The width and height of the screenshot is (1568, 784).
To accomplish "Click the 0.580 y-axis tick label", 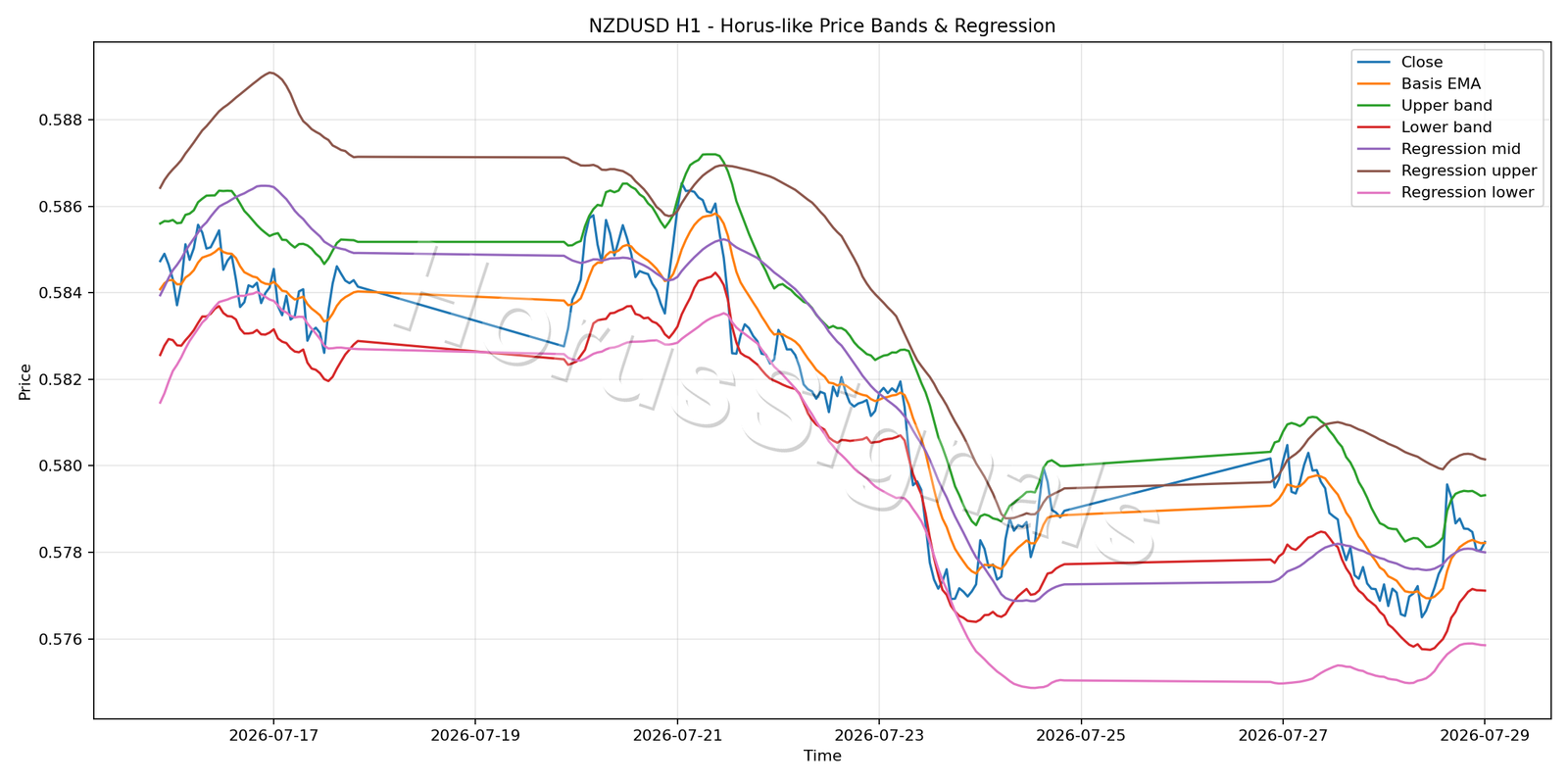I will 61,465.
